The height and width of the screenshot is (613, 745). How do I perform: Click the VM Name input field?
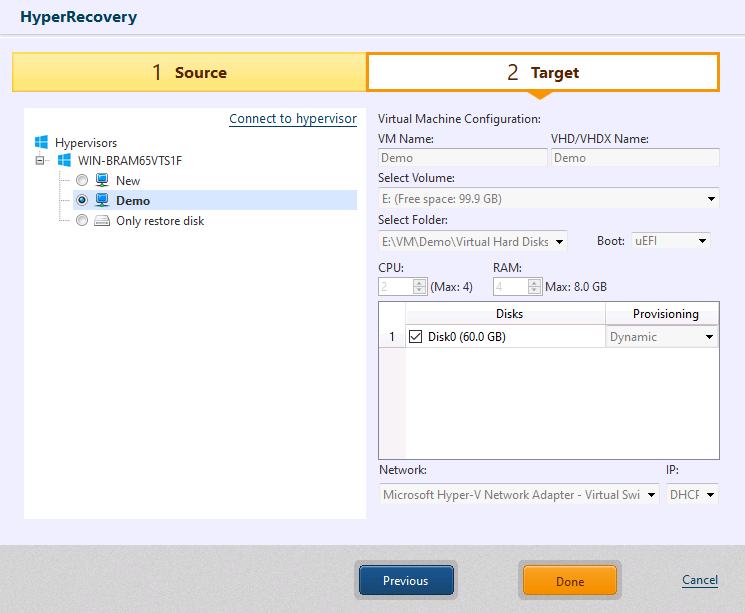463,158
